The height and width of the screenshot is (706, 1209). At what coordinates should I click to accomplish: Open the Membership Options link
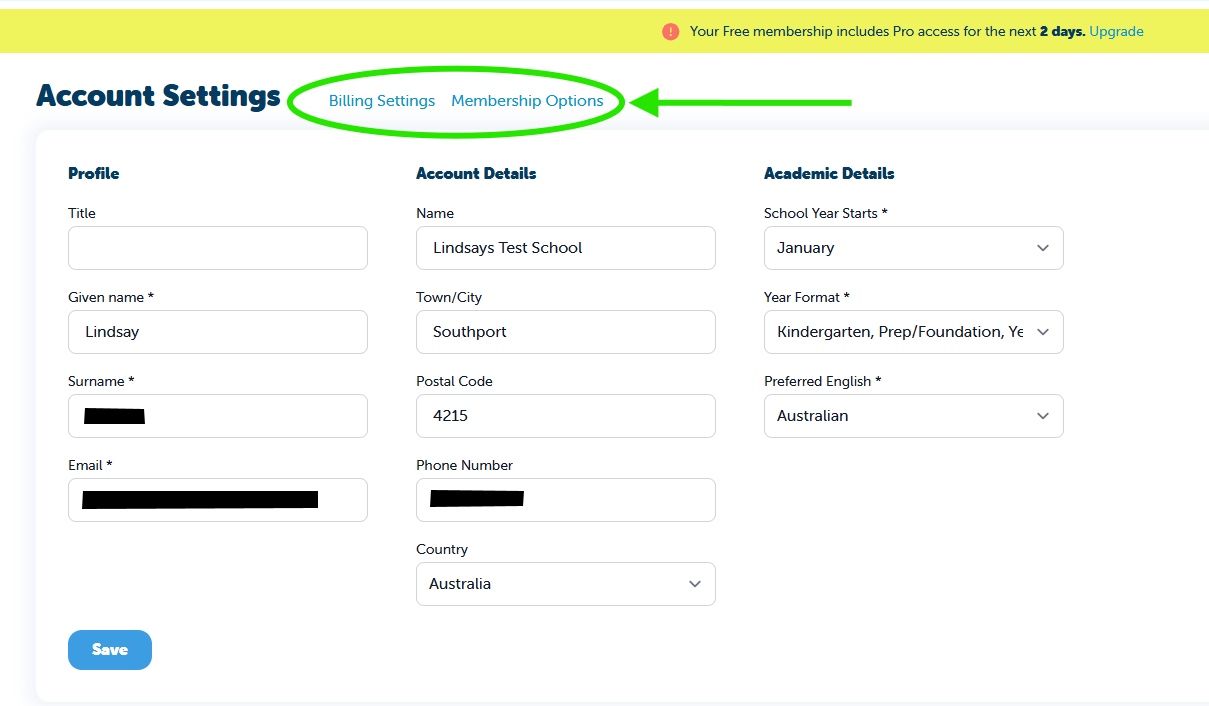coord(527,101)
